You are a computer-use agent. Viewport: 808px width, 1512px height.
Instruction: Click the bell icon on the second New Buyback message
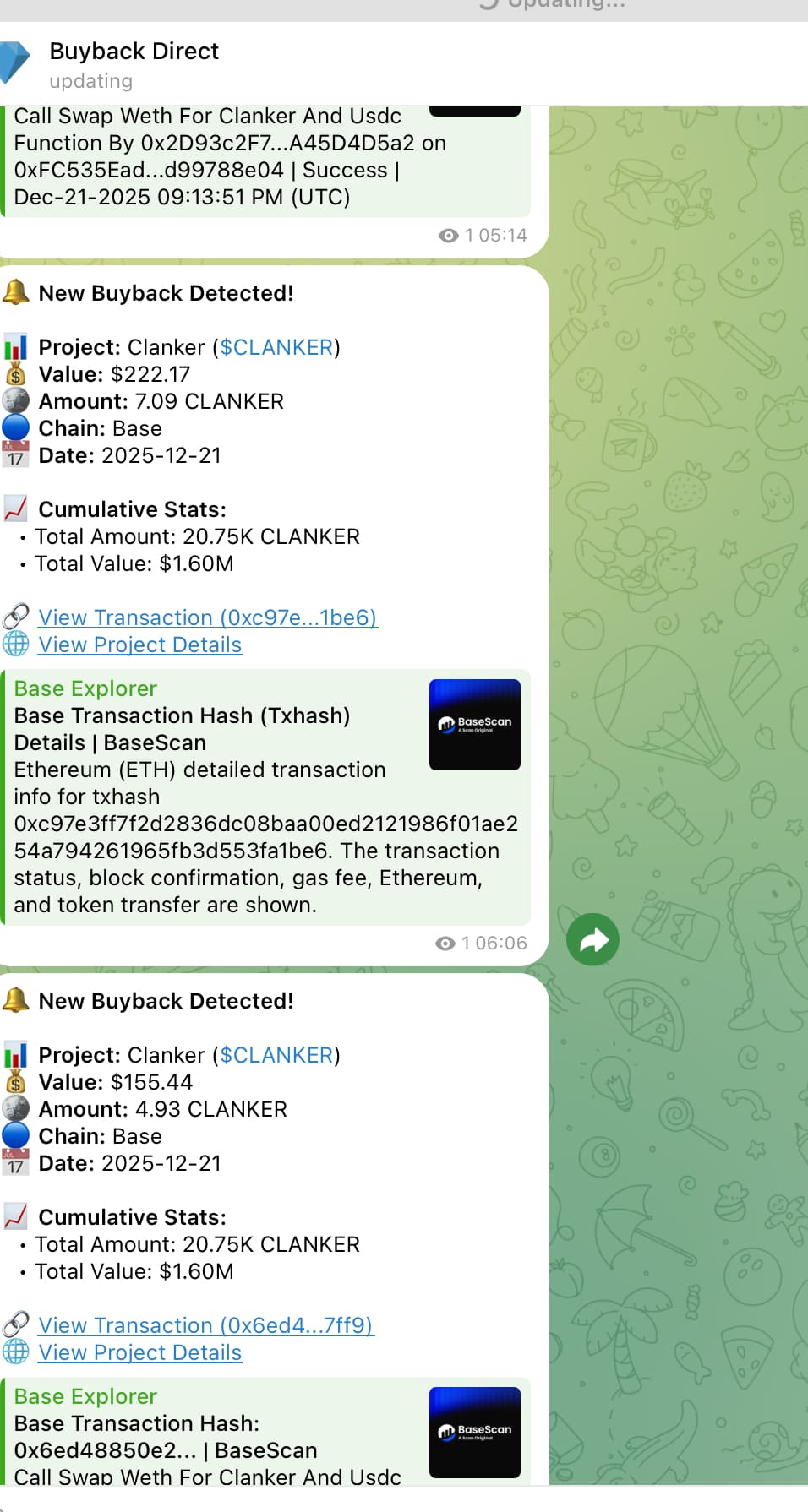(x=16, y=1000)
